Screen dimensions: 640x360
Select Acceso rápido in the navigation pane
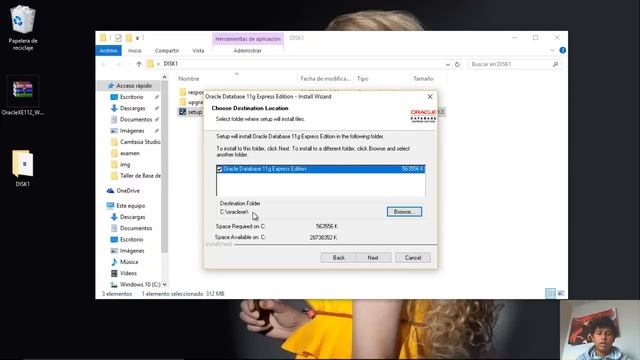pyautogui.click(x=130, y=86)
